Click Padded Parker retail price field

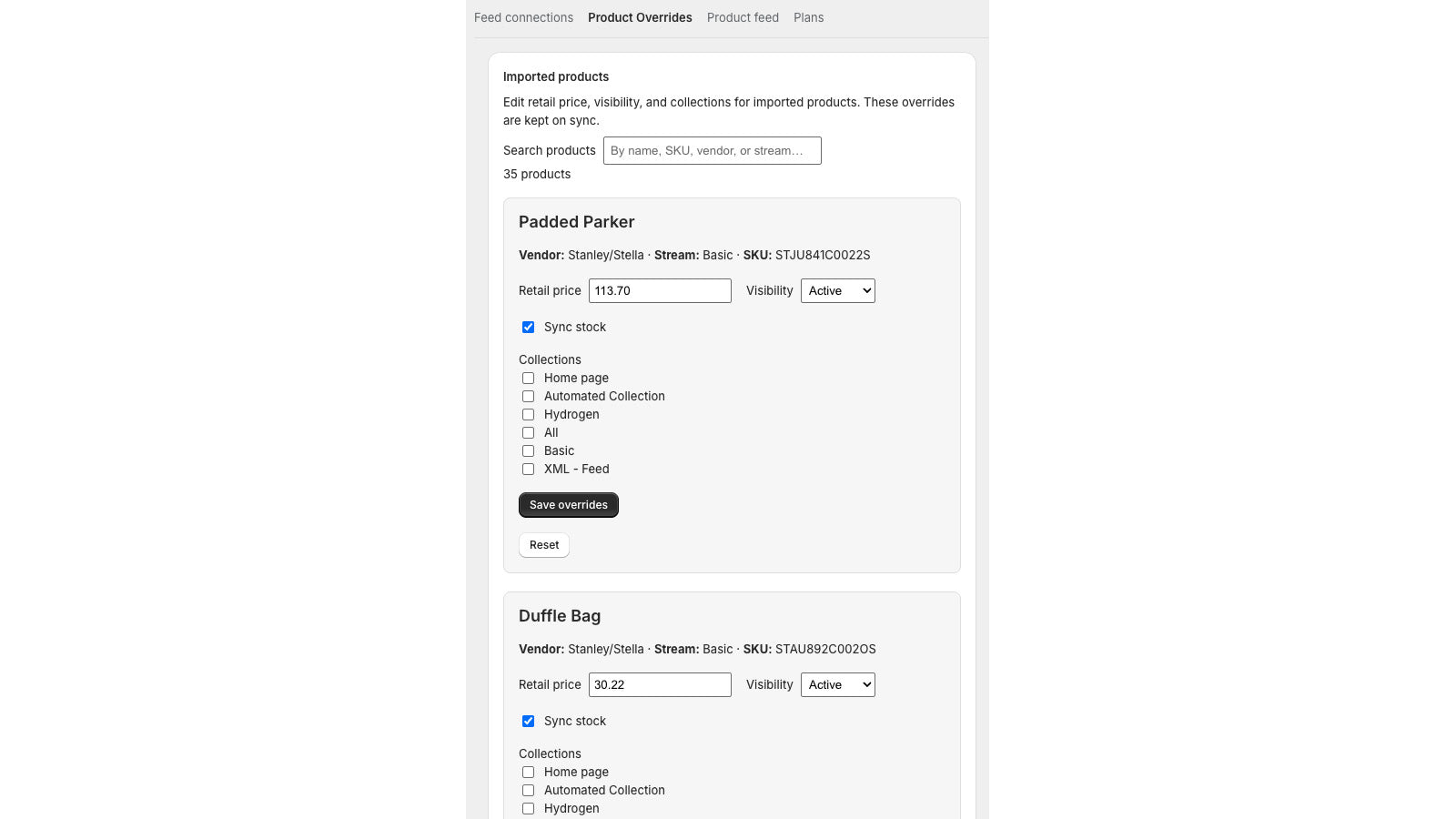(660, 291)
